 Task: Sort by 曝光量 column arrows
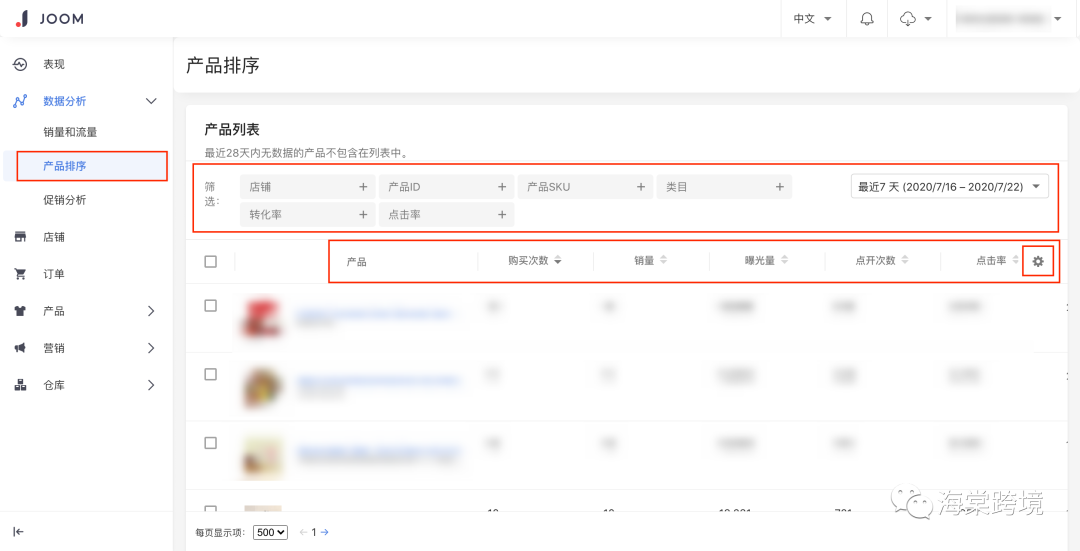(x=785, y=260)
